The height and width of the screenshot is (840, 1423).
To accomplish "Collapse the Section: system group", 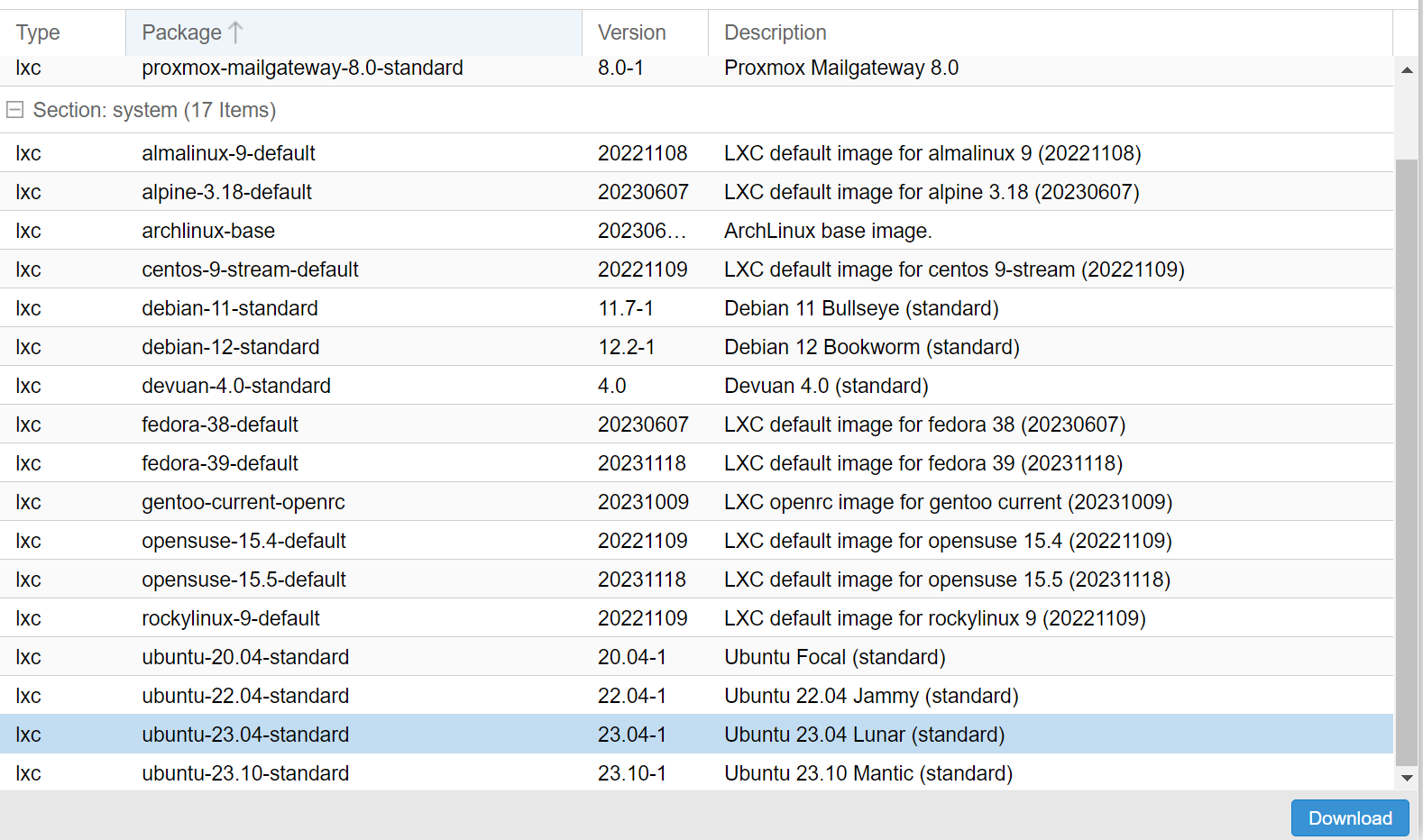I will (x=14, y=110).
